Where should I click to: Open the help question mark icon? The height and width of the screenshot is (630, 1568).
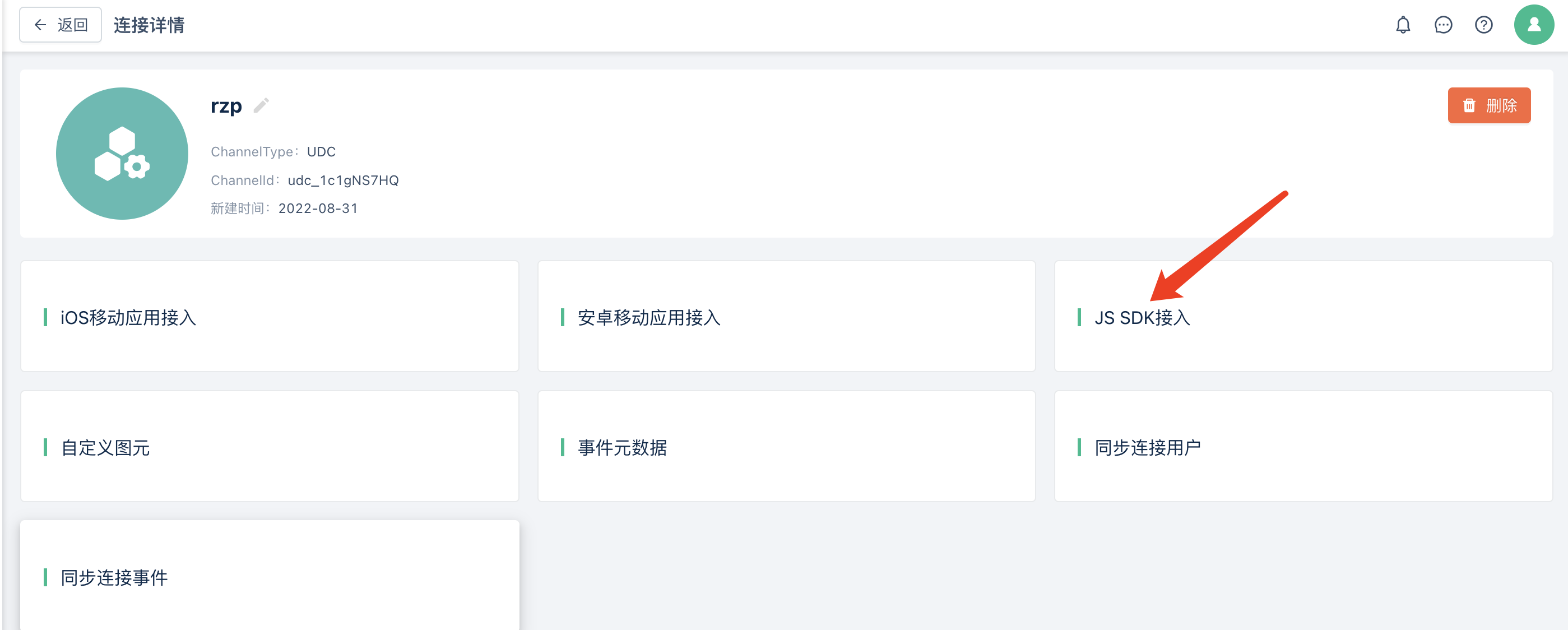pyautogui.click(x=1483, y=25)
